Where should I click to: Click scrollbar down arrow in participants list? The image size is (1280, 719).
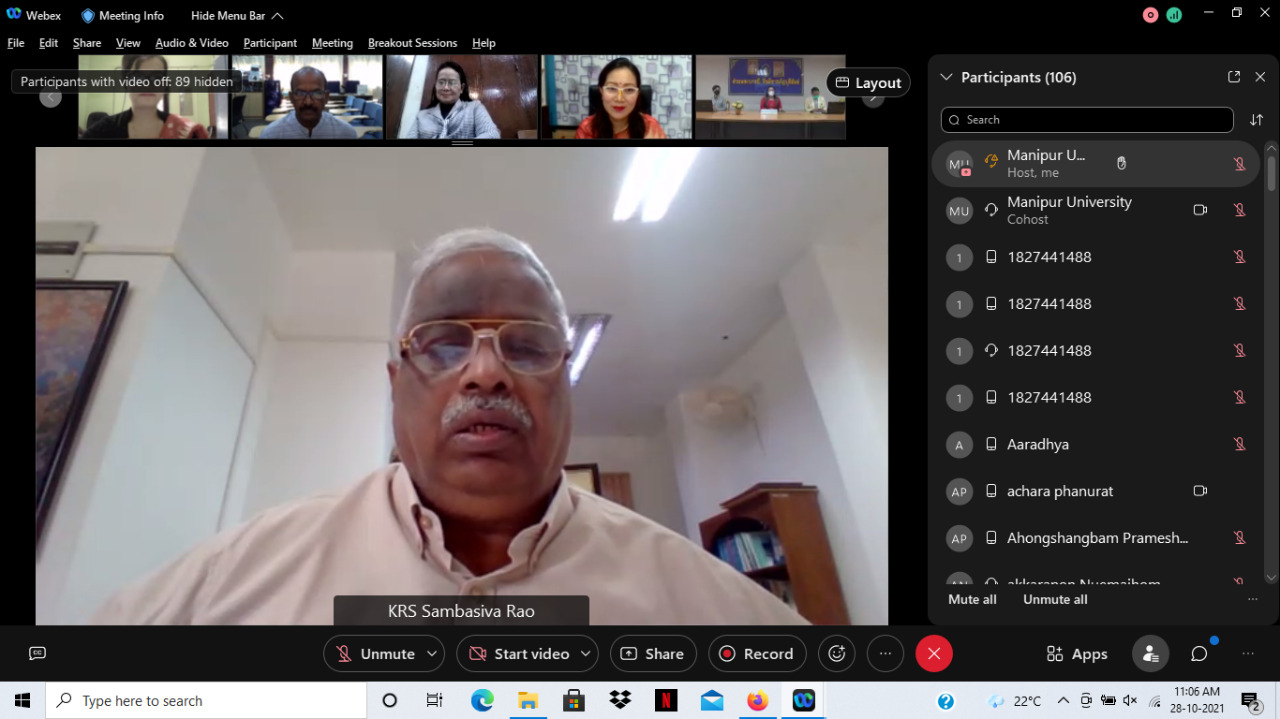point(1271,577)
